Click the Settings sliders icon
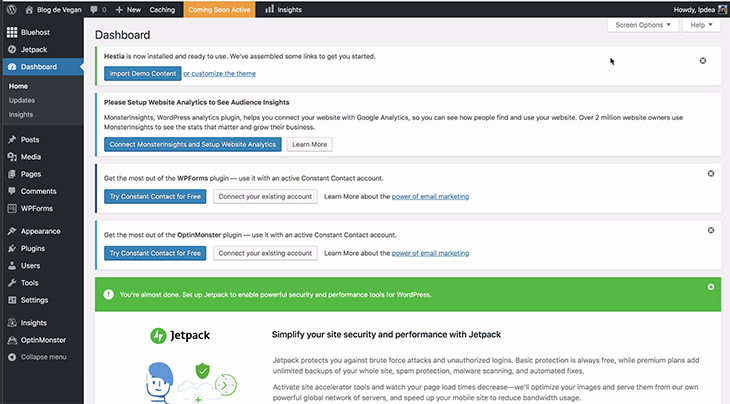This screenshot has width=730, height=404. click(x=12, y=300)
